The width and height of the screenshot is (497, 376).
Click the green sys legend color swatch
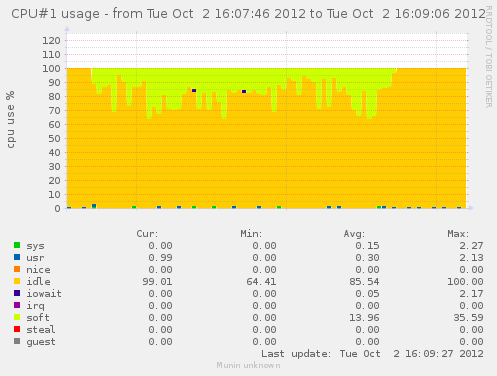[17, 245]
